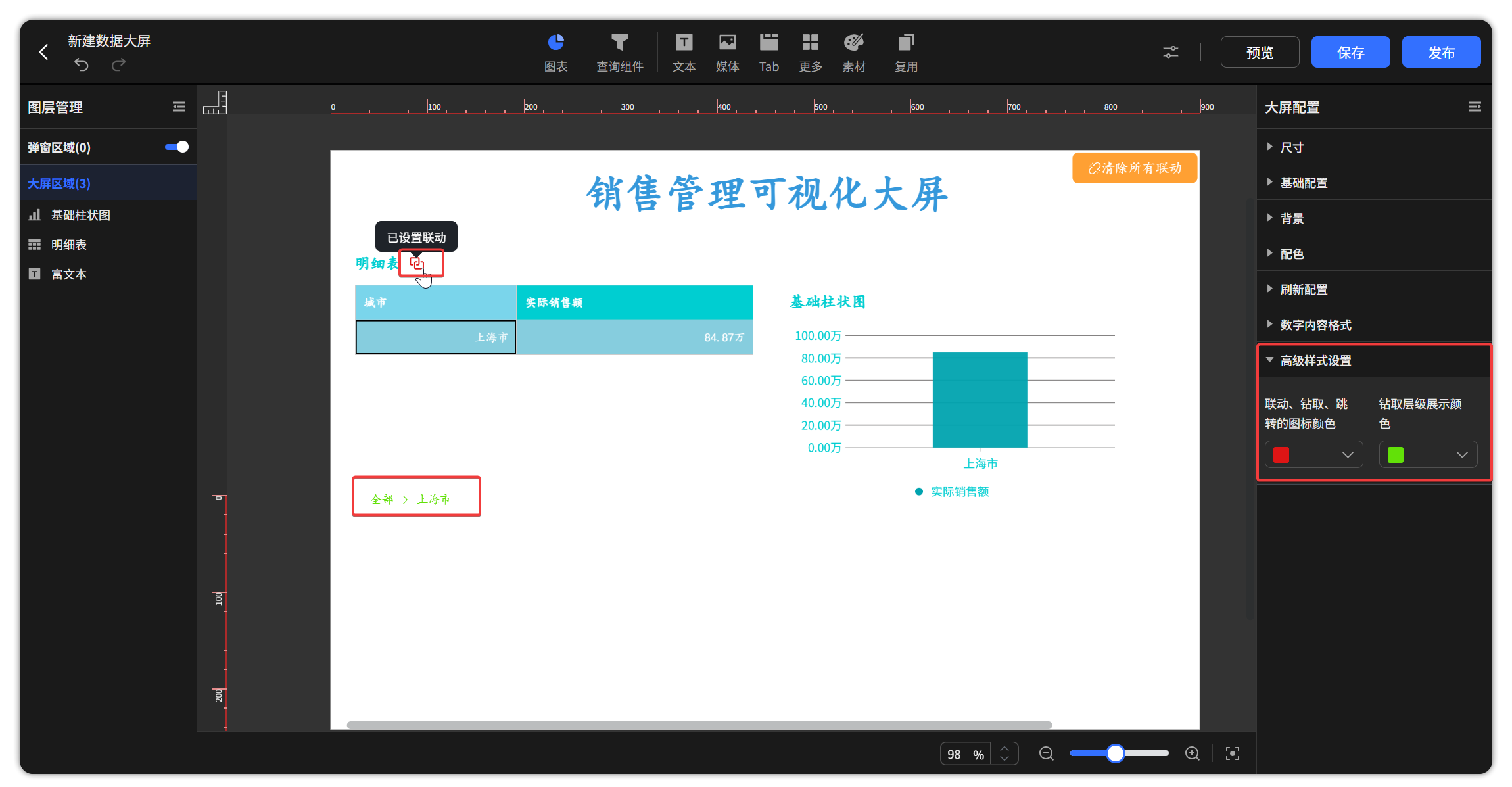
Task: Increase zoom with the stepper up arrow
Action: (x=1004, y=748)
